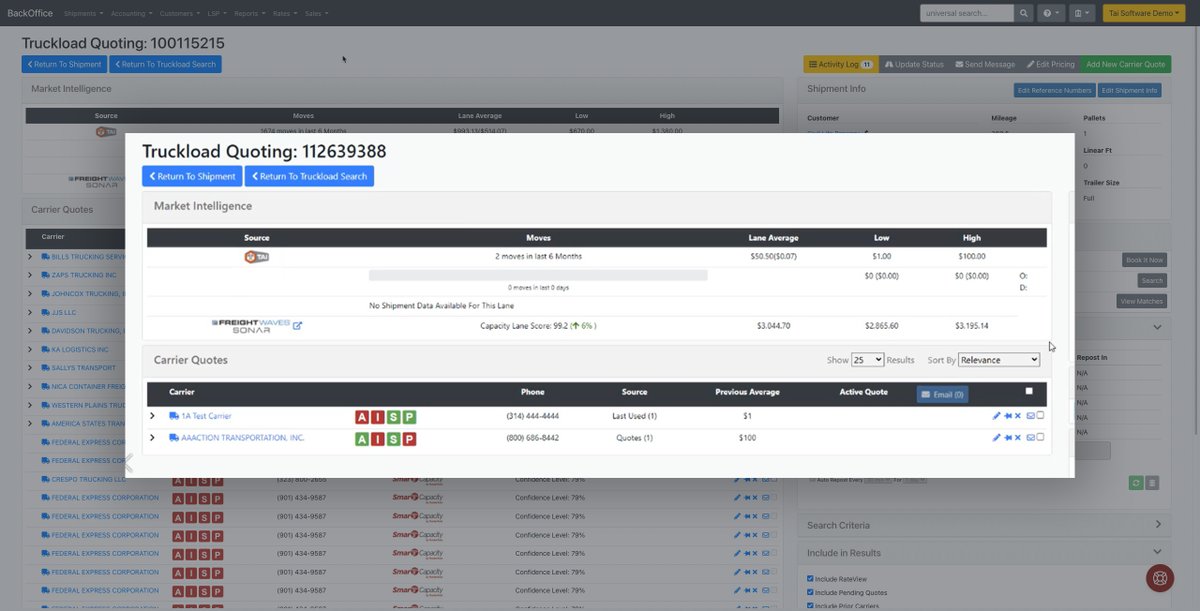Open the Accounting menu

point(132,13)
